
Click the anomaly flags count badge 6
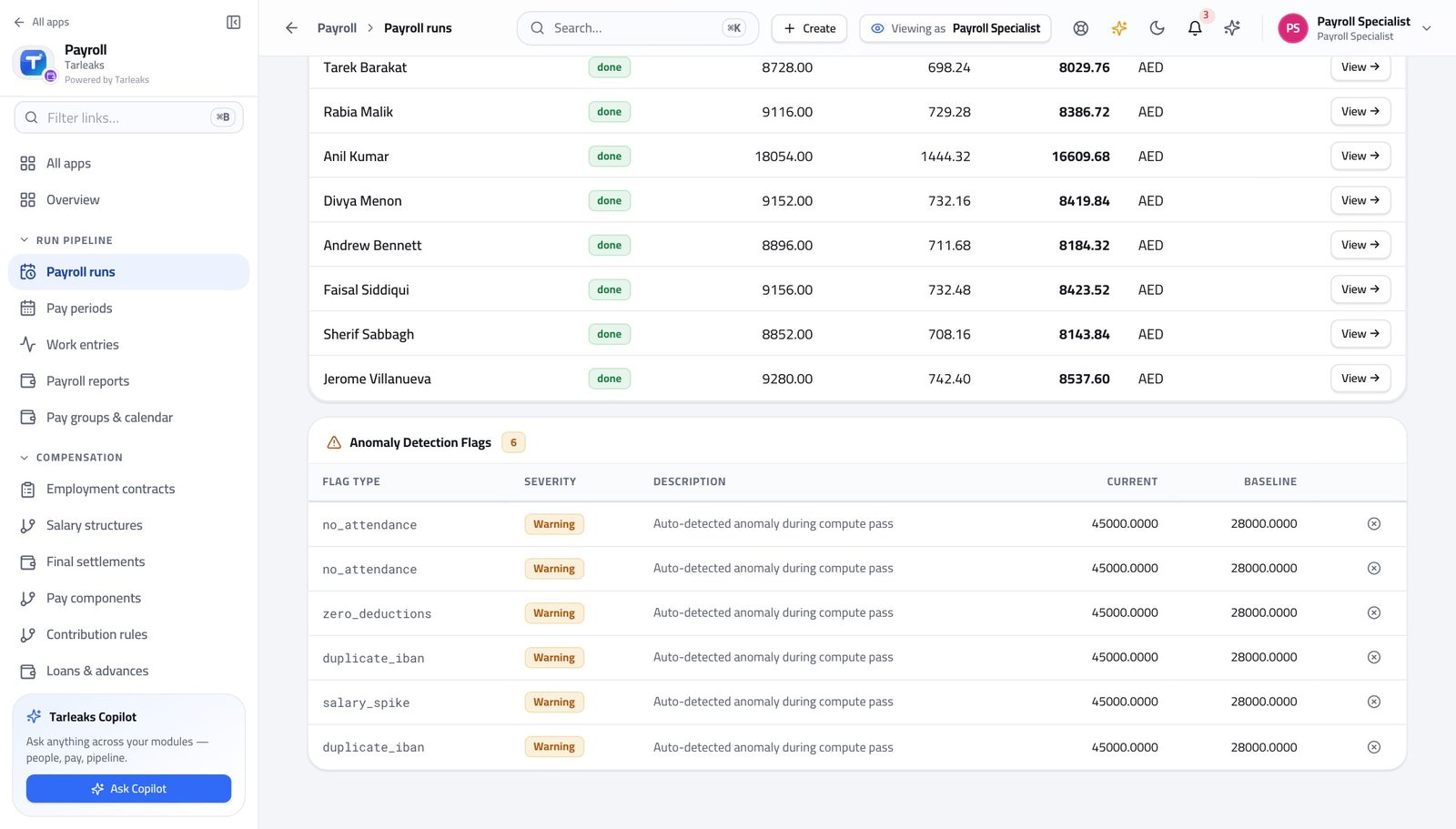(513, 442)
